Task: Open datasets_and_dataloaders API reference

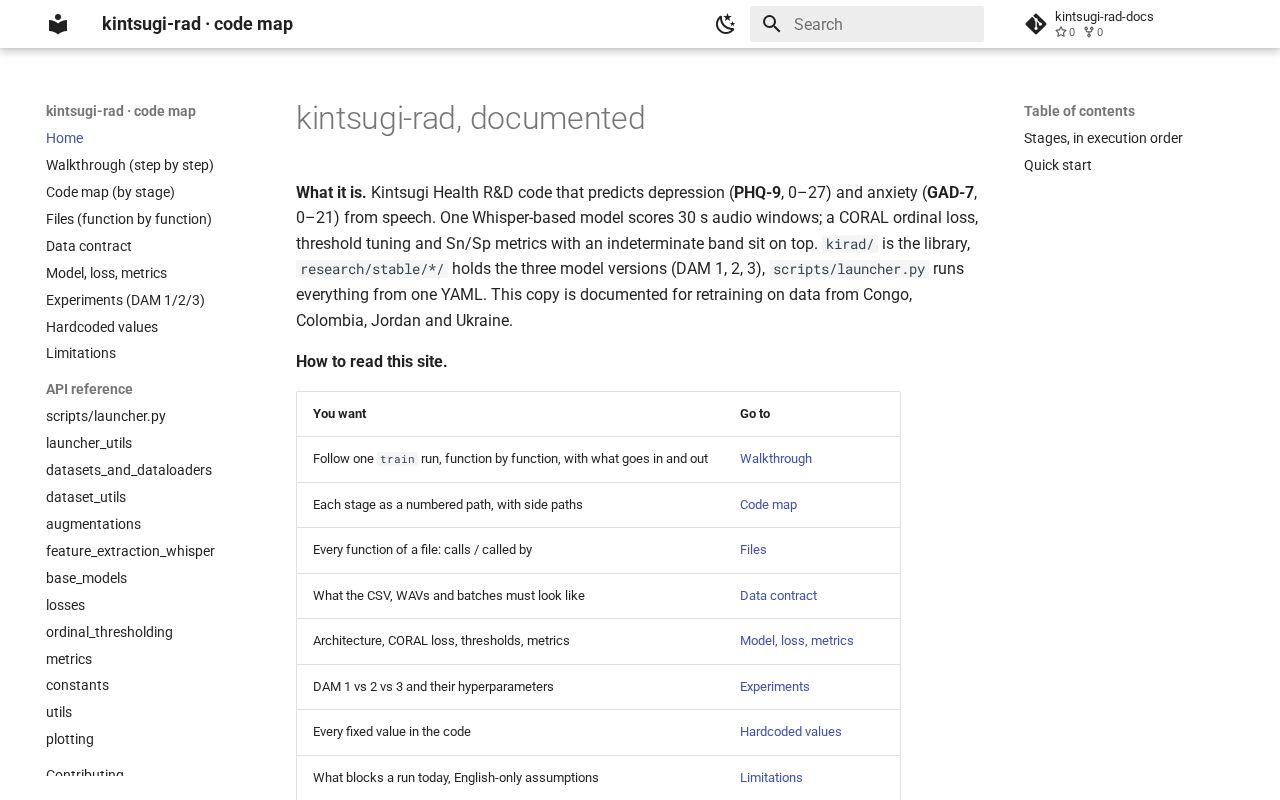Action: click(x=129, y=470)
